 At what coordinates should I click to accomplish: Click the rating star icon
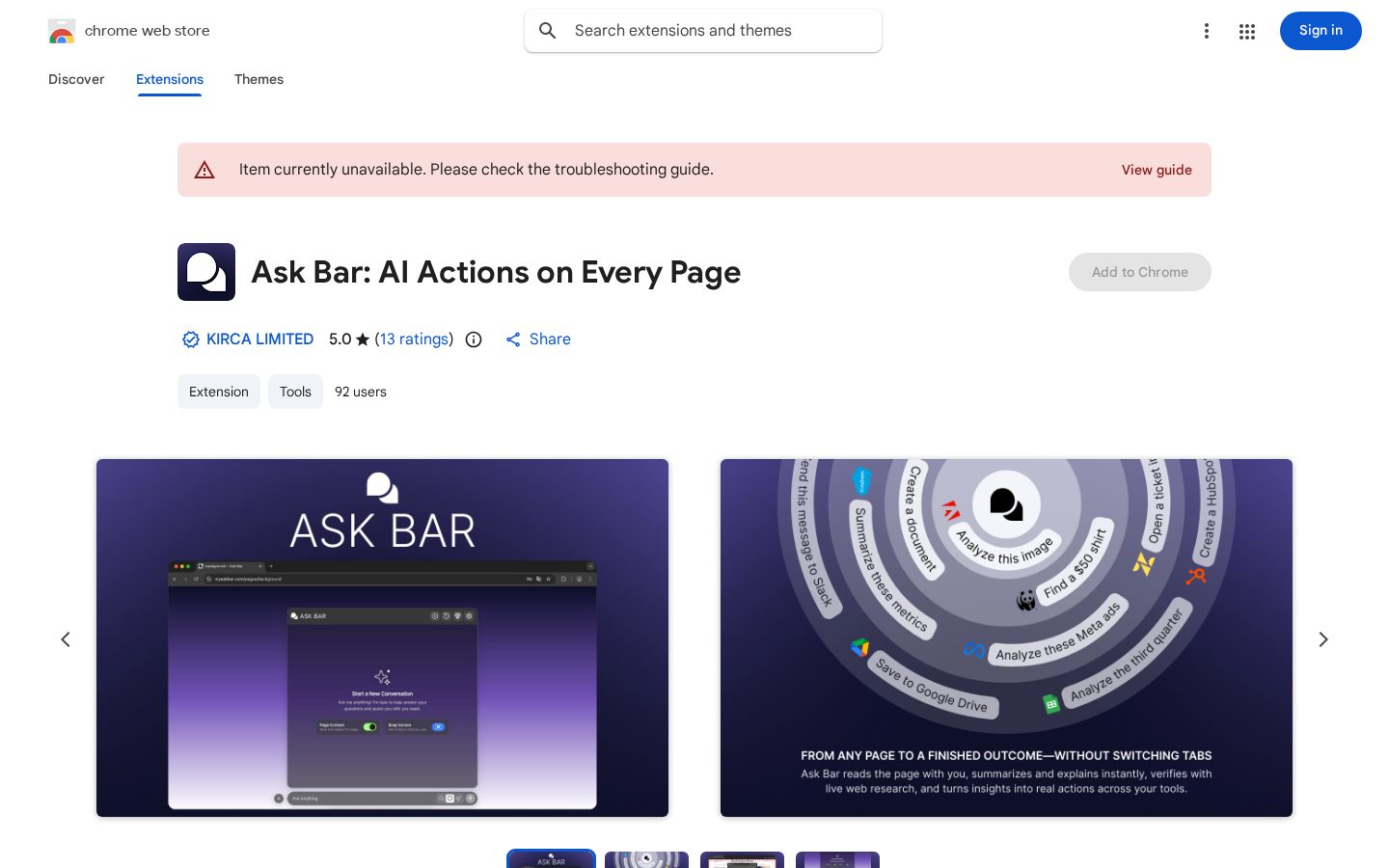(x=363, y=339)
